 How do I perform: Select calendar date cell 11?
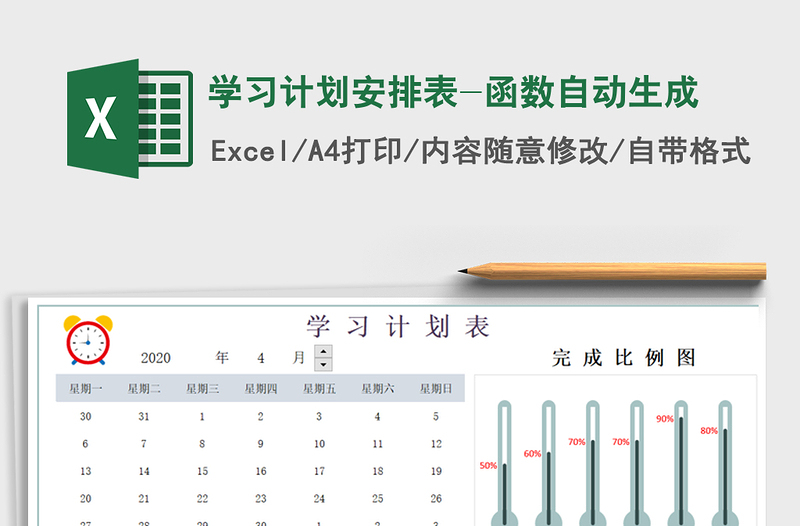click(x=378, y=444)
